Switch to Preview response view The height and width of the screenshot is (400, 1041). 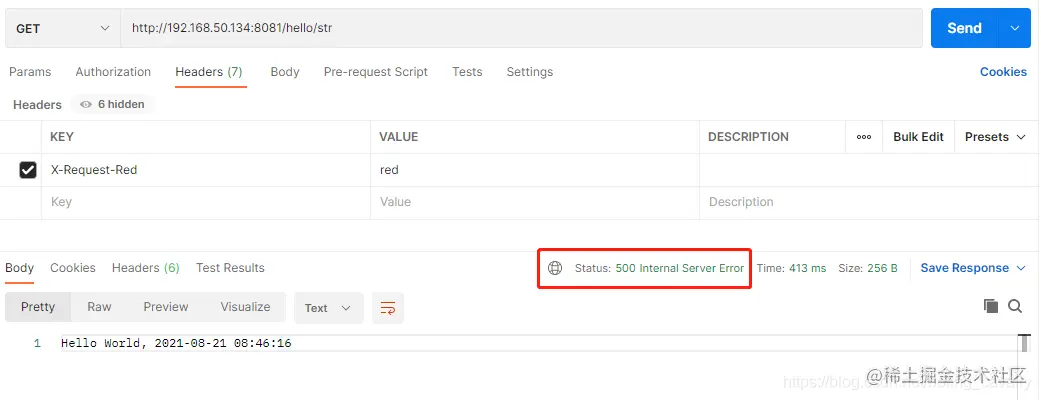(x=166, y=307)
